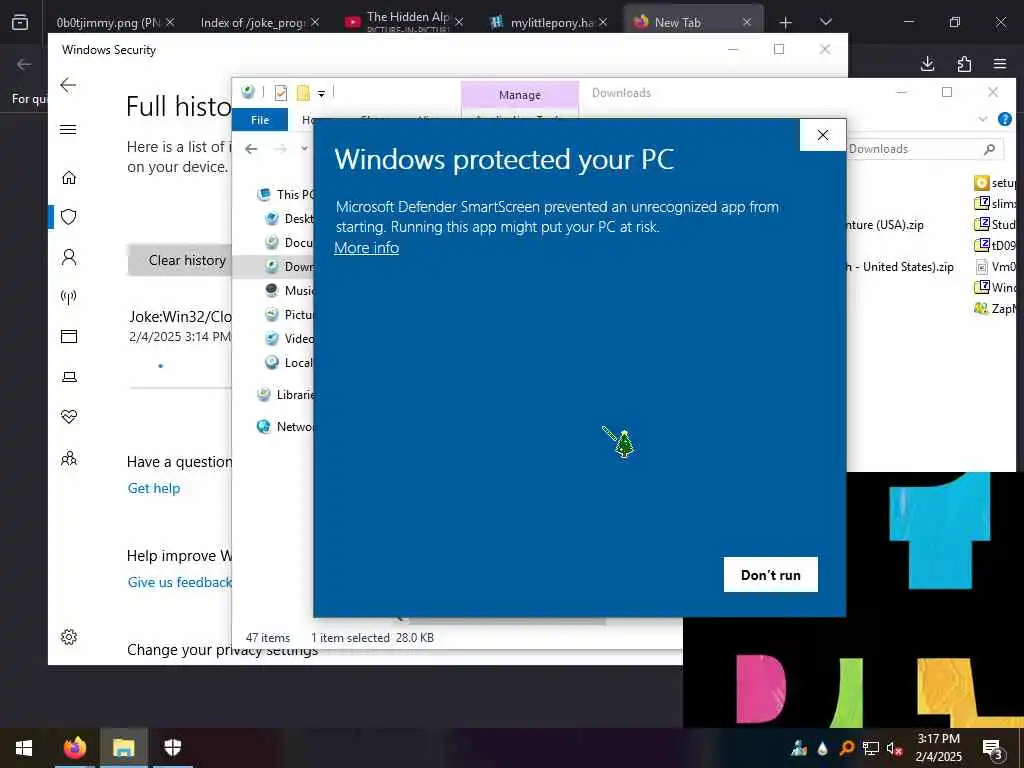Open Explorer recent locations dropdown
The image size is (1024, 768).
click(x=304, y=149)
